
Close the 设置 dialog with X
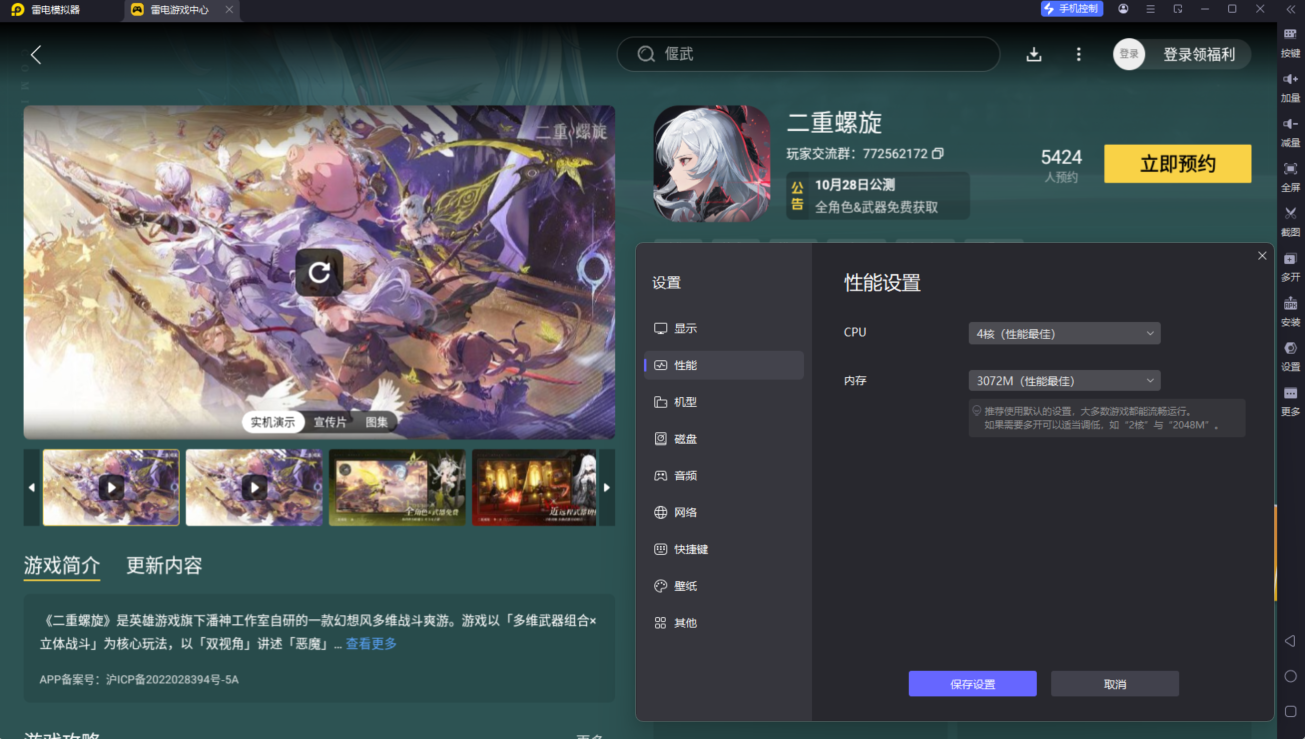(x=1262, y=256)
